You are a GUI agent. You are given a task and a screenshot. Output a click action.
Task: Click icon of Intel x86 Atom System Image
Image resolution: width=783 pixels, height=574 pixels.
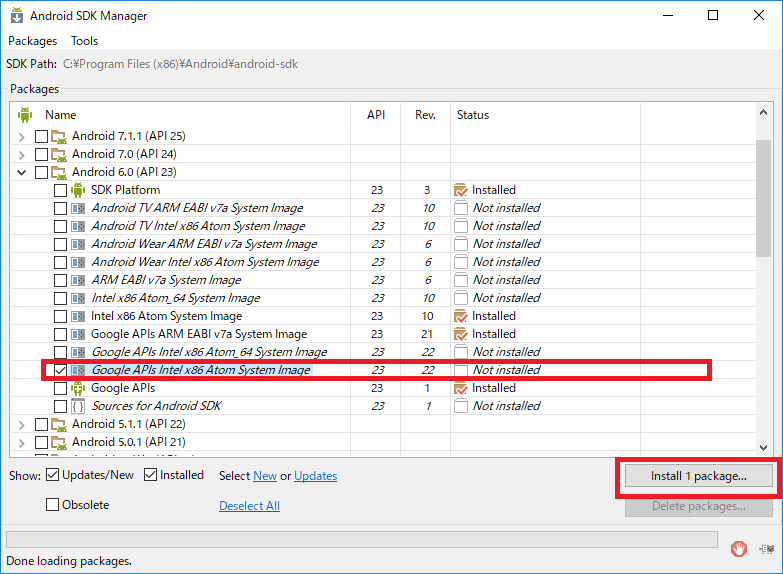(78, 316)
